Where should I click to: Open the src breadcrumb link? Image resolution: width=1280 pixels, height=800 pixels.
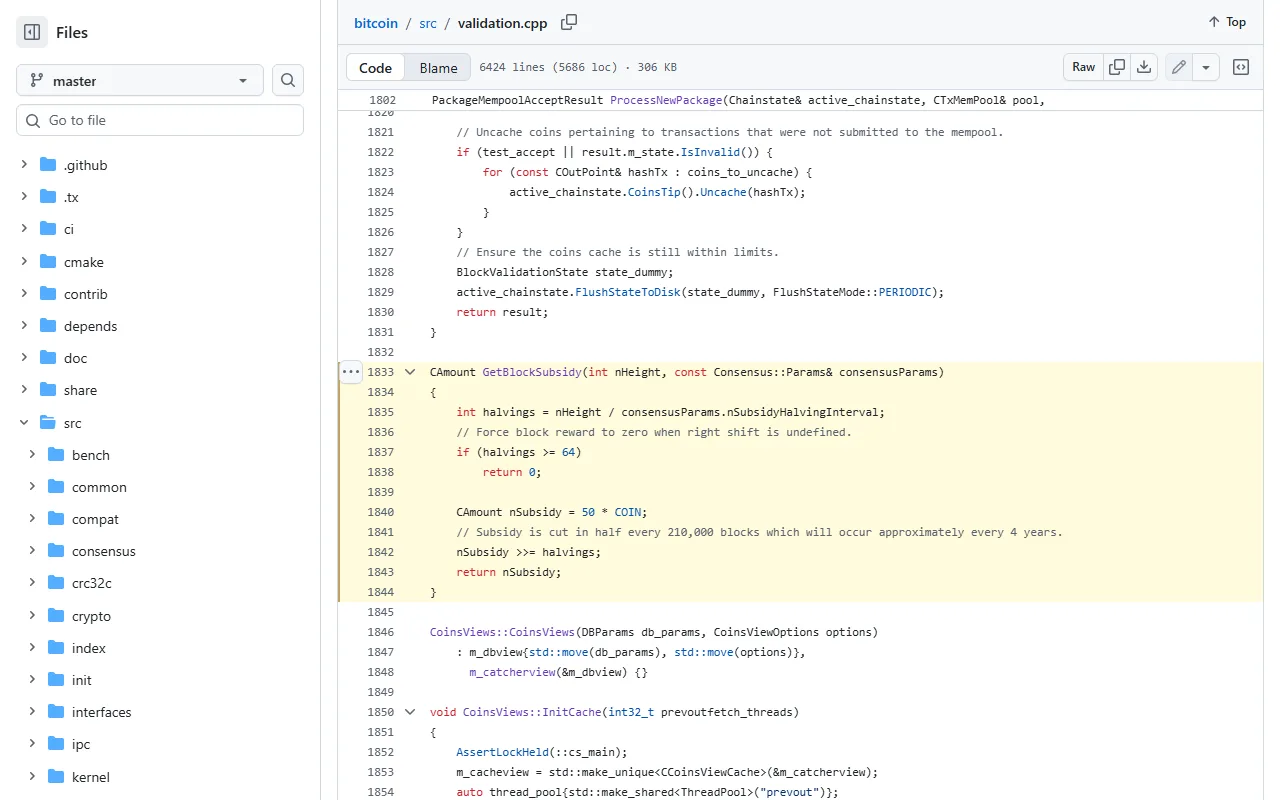tap(428, 22)
